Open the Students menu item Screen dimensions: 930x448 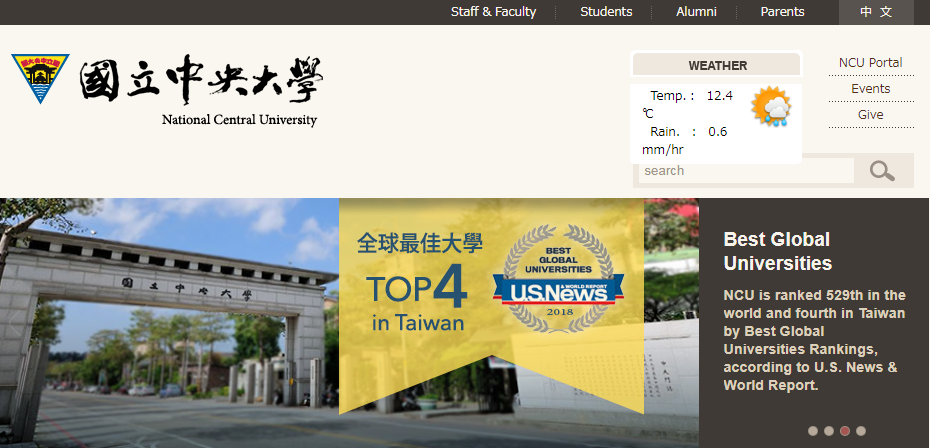(x=606, y=12)
